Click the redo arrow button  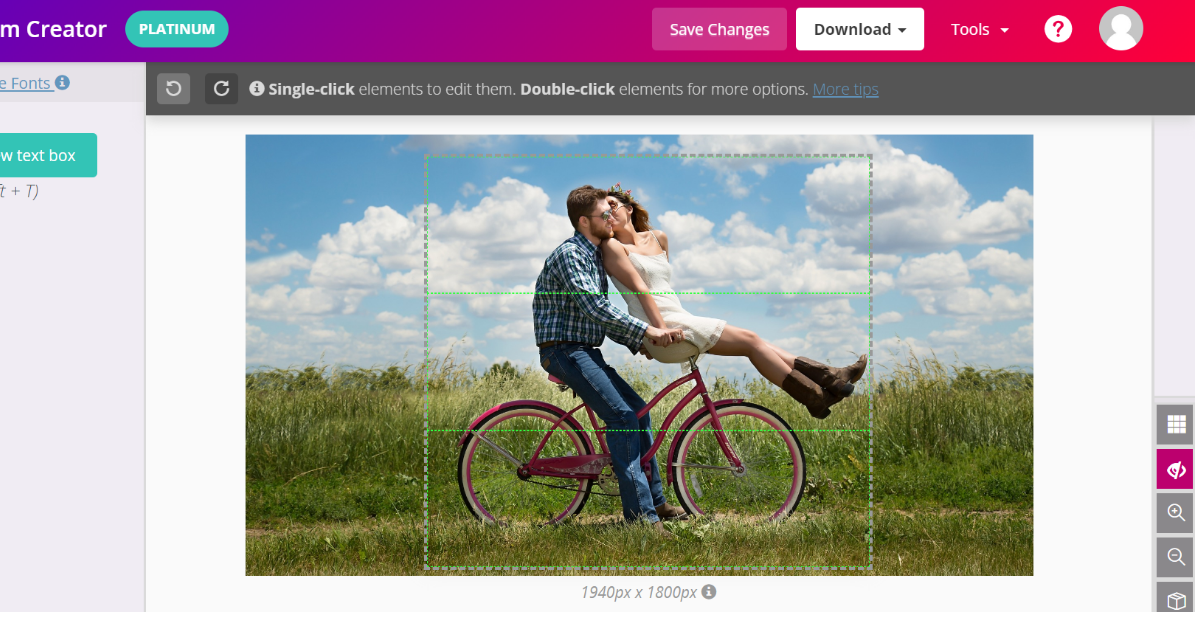(221, 88)
